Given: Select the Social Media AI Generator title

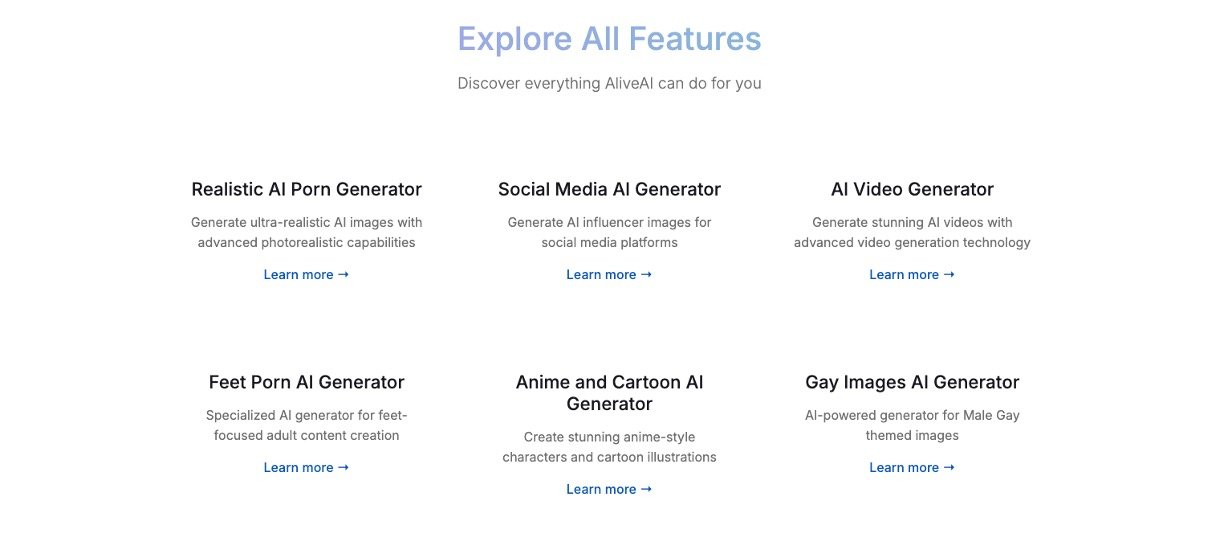Looking at the screenshot, I should pos(609,190).
